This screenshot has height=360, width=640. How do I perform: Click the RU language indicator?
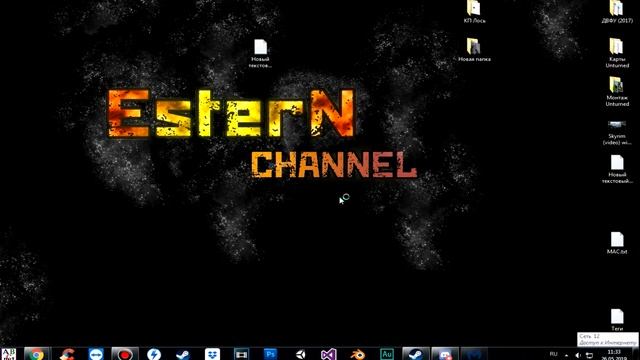(553, 354)
